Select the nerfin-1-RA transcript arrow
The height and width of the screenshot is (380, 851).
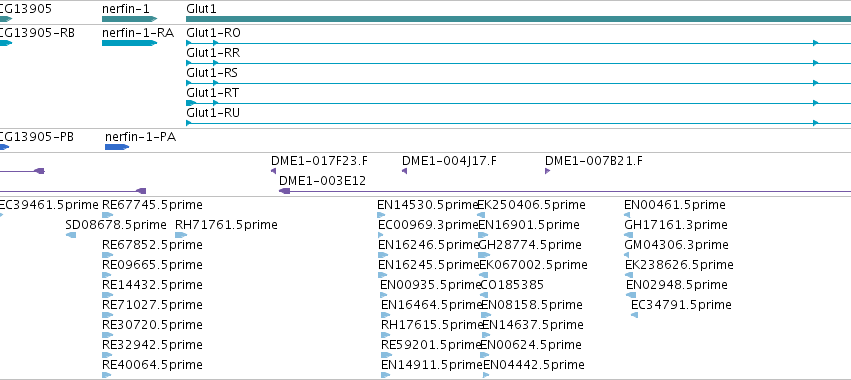[129, 43]
